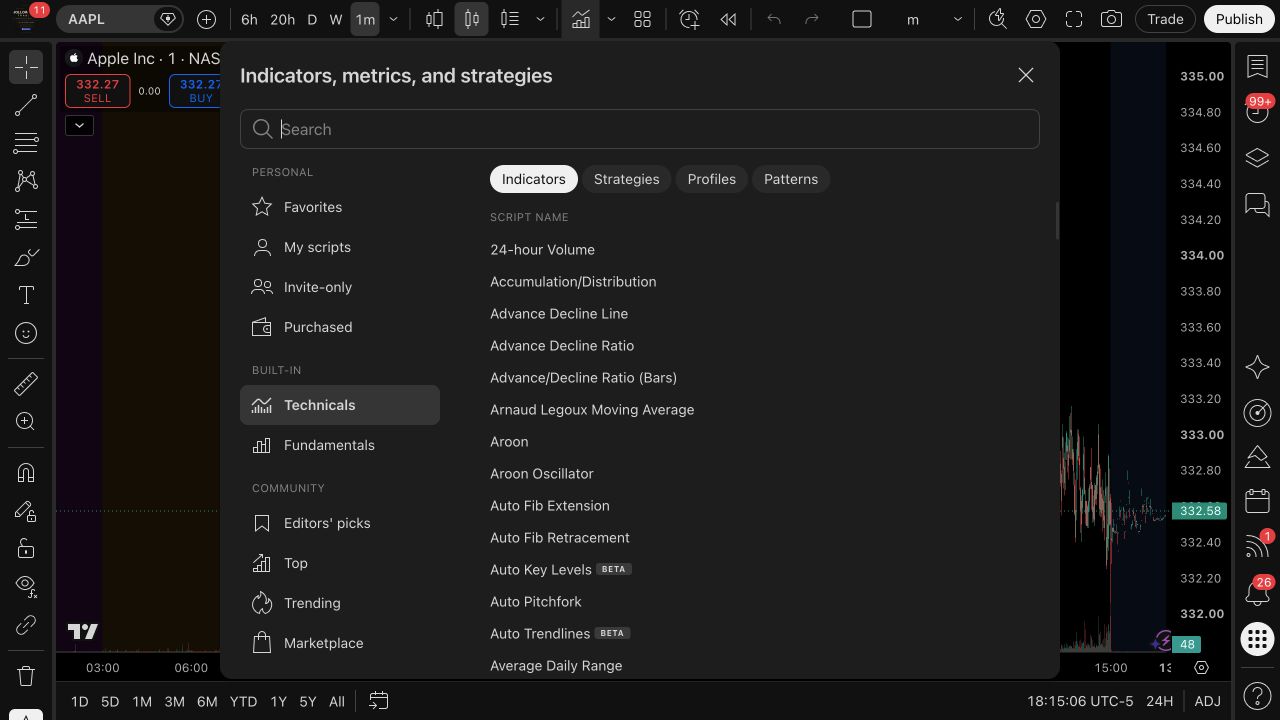Collapse the chart legend chevron
The image size is (1280, 720).
coord(80,125)
